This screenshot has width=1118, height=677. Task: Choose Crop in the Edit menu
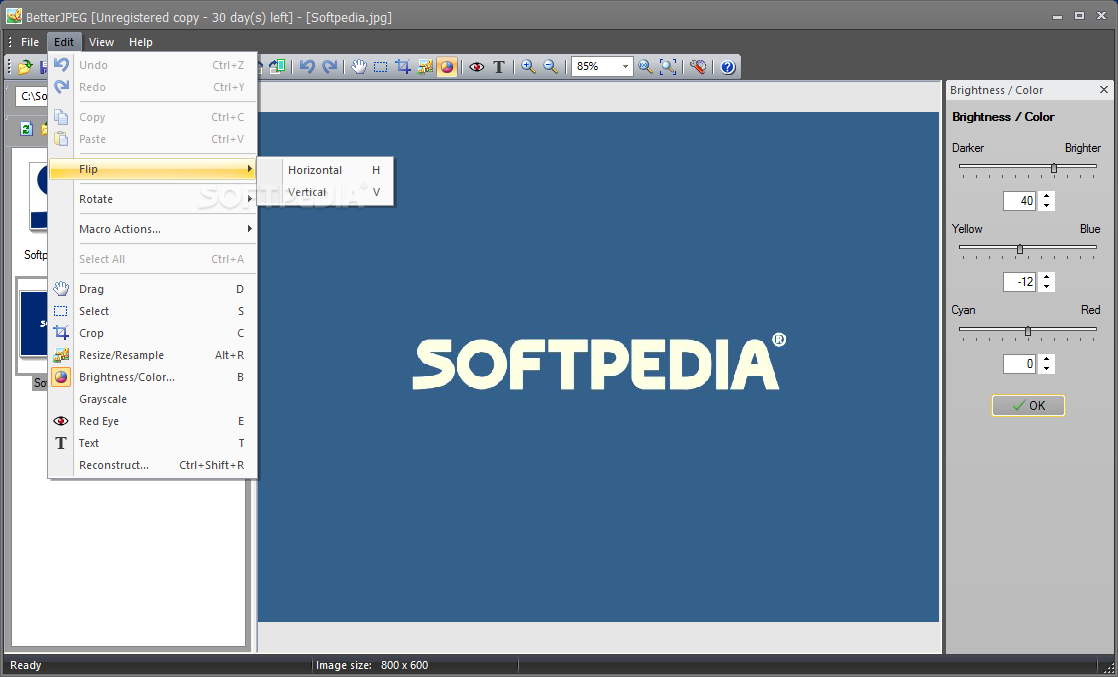[153, 333]
